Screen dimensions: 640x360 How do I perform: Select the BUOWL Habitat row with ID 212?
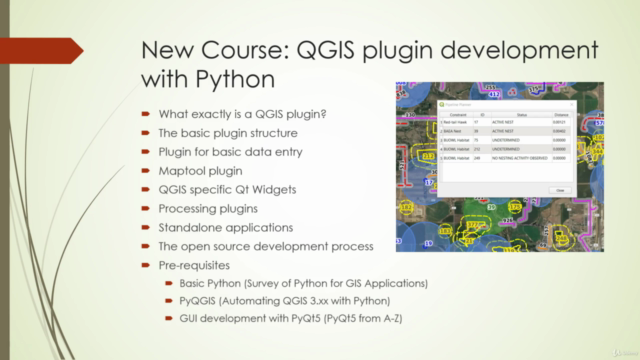click(504, 149)
